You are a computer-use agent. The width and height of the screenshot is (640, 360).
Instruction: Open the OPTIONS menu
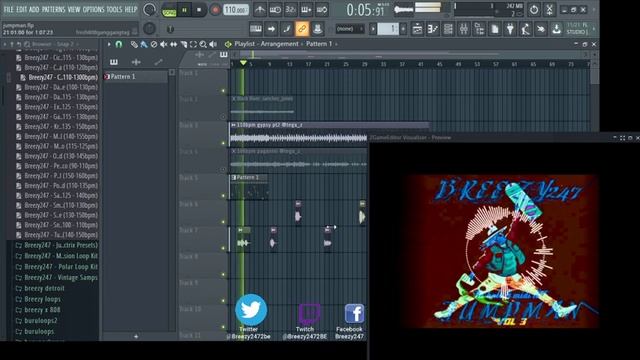point(93,9)
